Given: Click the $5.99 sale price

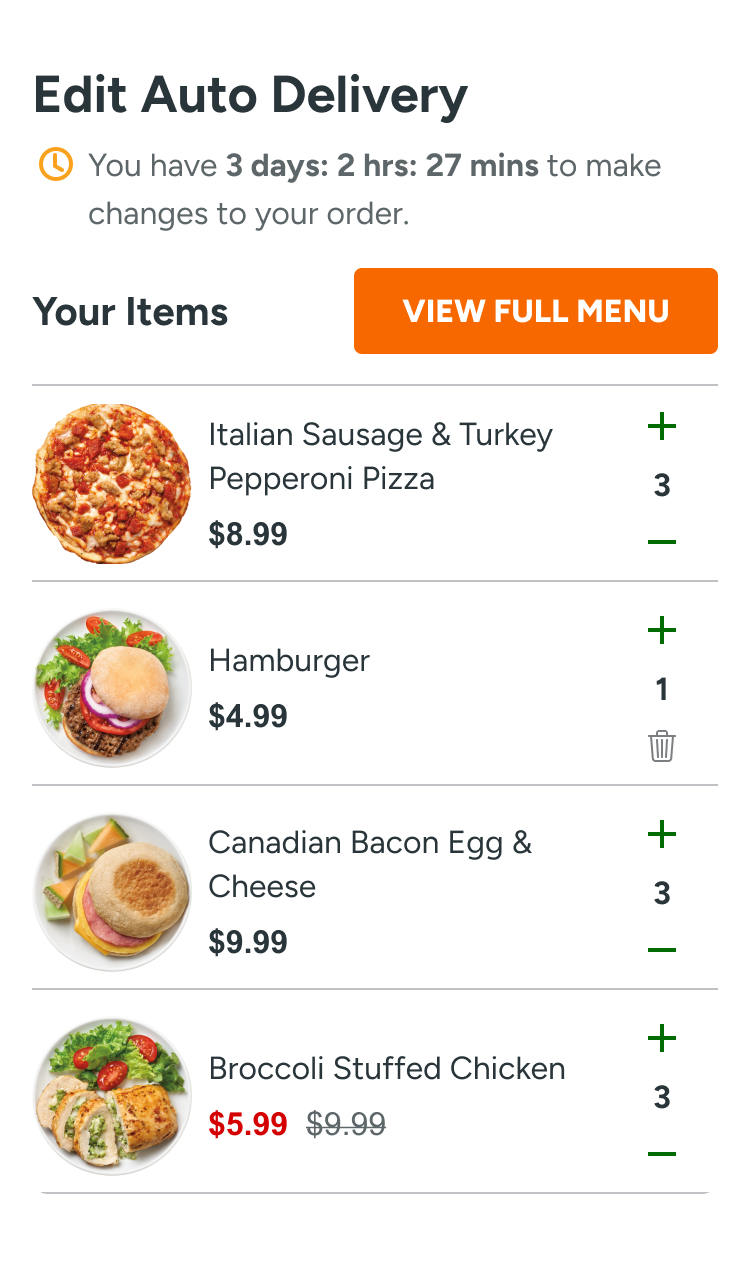Looking at the screenshot, I should (248, 1125).
